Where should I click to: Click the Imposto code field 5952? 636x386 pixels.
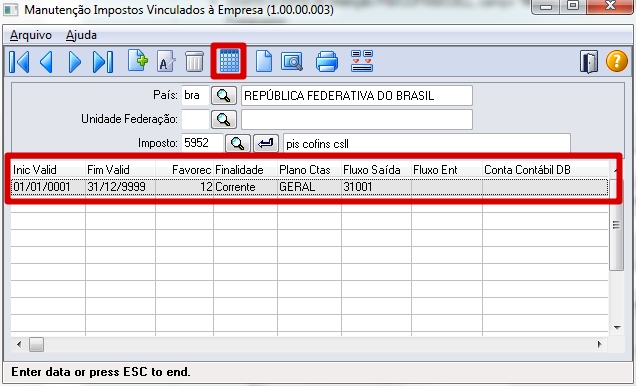tap(202, 143)
